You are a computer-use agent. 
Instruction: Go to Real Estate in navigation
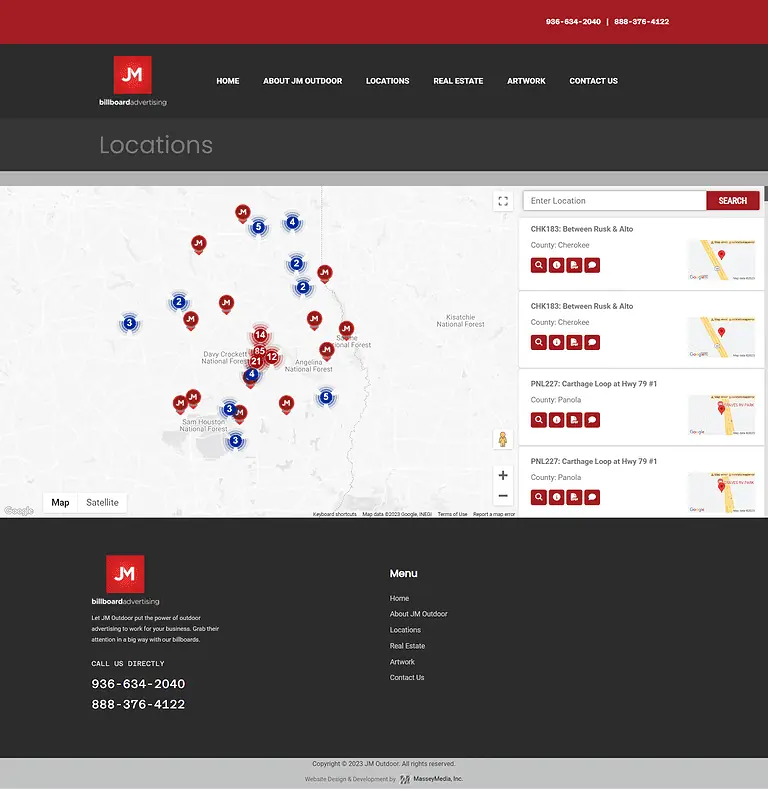pos(458,81)
